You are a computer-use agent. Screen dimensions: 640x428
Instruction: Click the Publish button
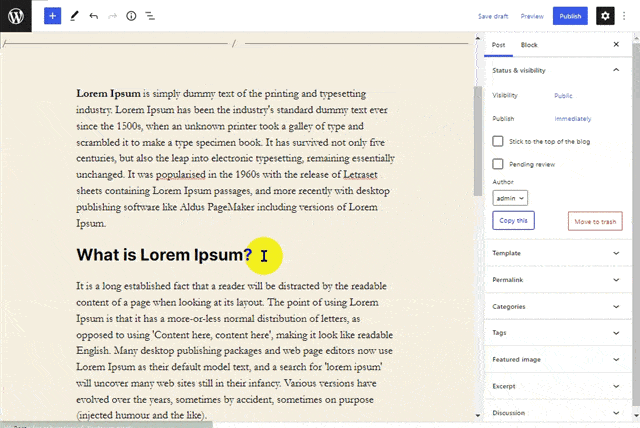point(570,16)
